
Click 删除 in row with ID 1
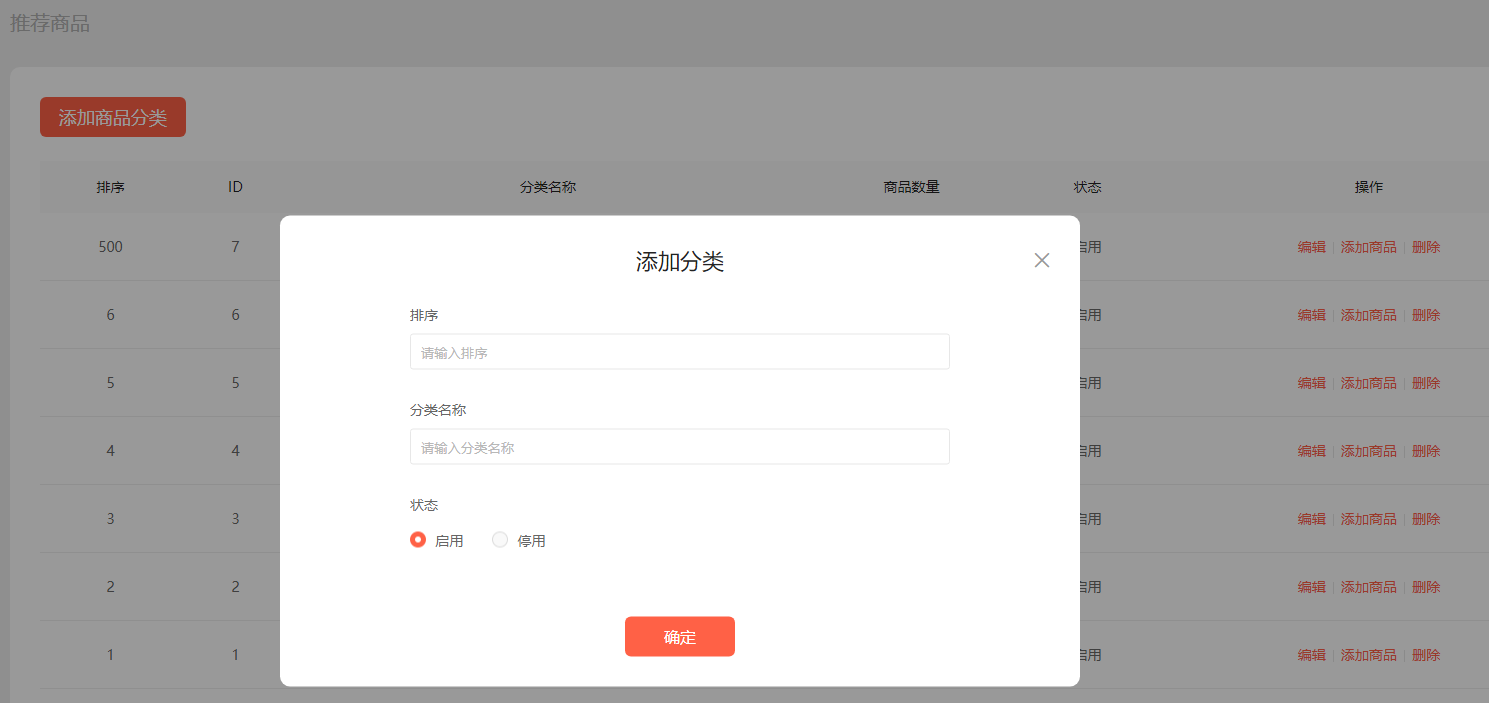click(1426, 655)
